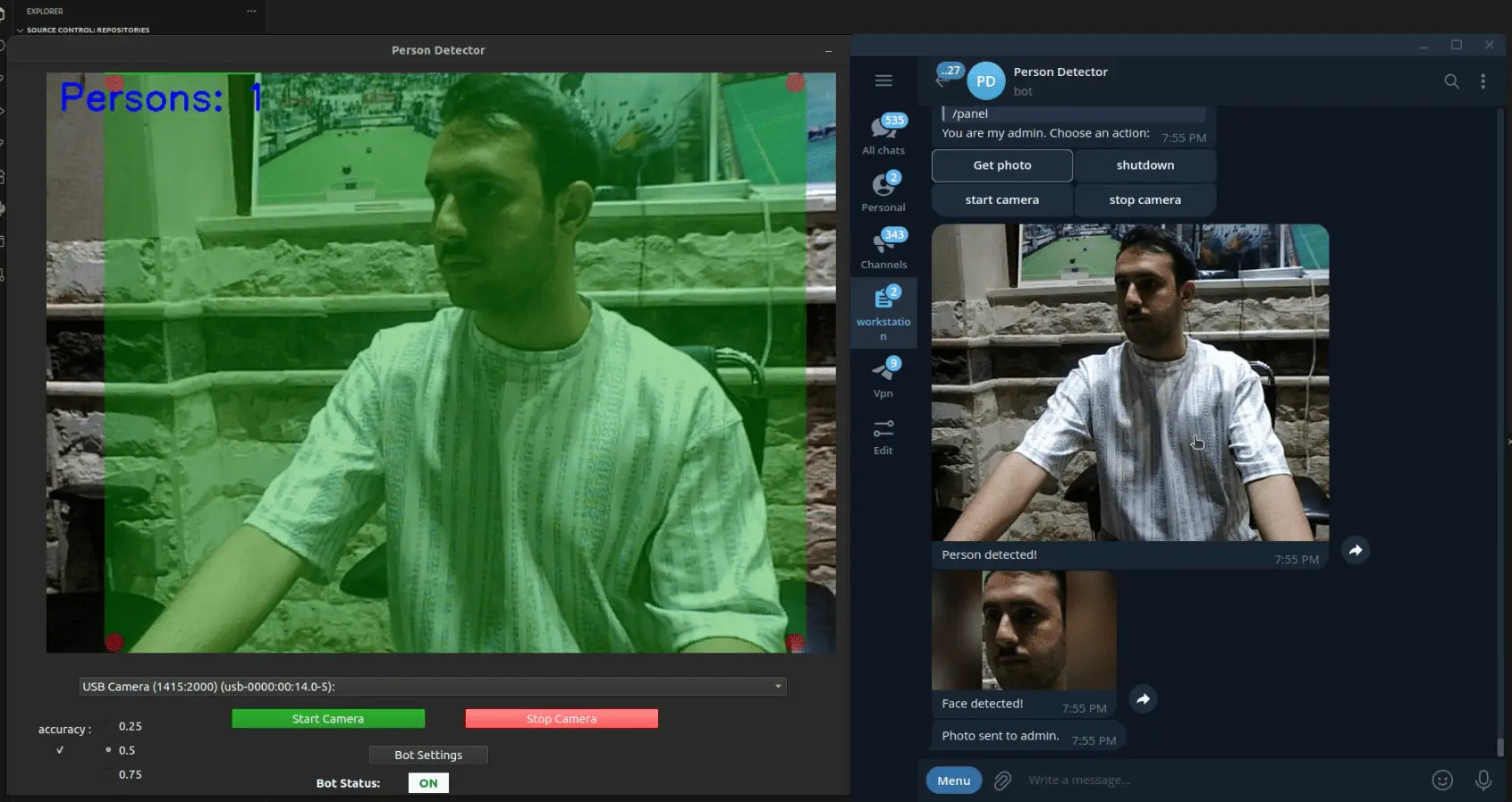The width and height of the screenshot is (1512, 802).
Task: Forward the 'Person detected!' photo message
Action: tap(1356, 551)
